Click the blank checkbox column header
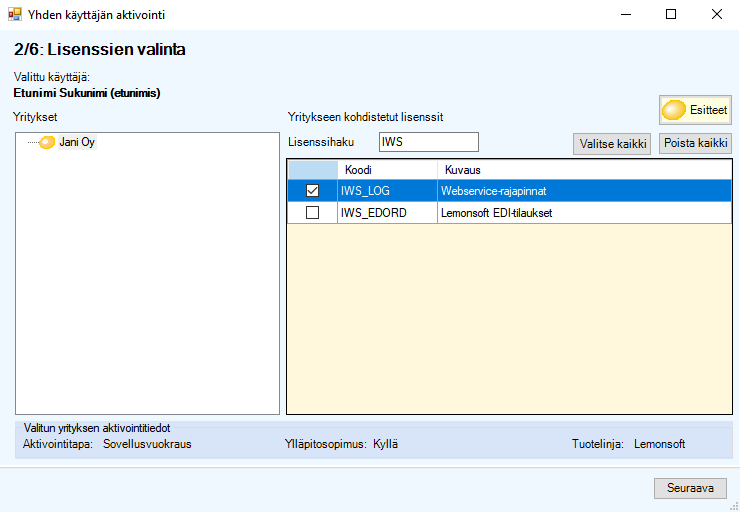Screen dimensions: 740x512 312,170
